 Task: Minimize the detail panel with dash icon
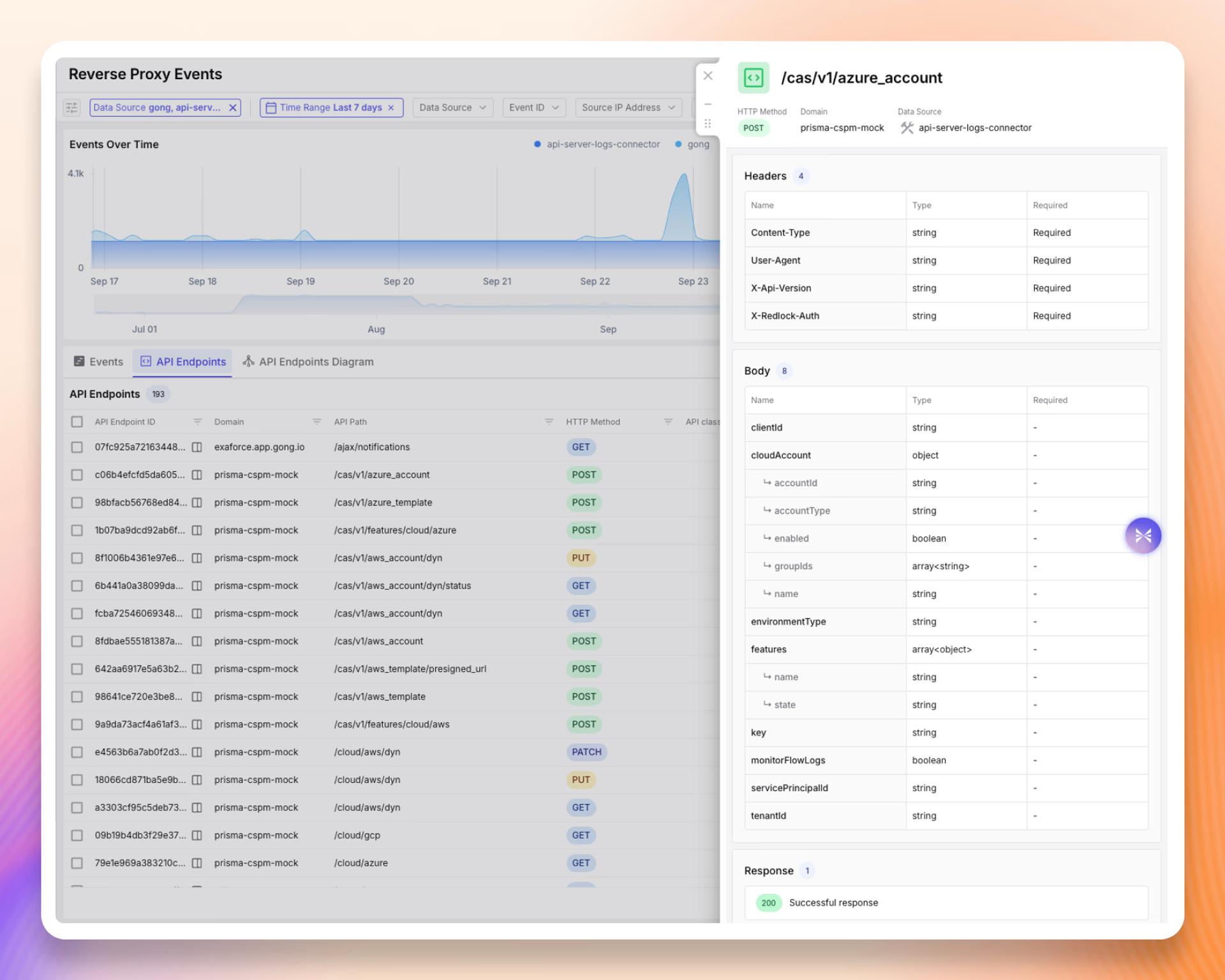[x=708, y=104]
